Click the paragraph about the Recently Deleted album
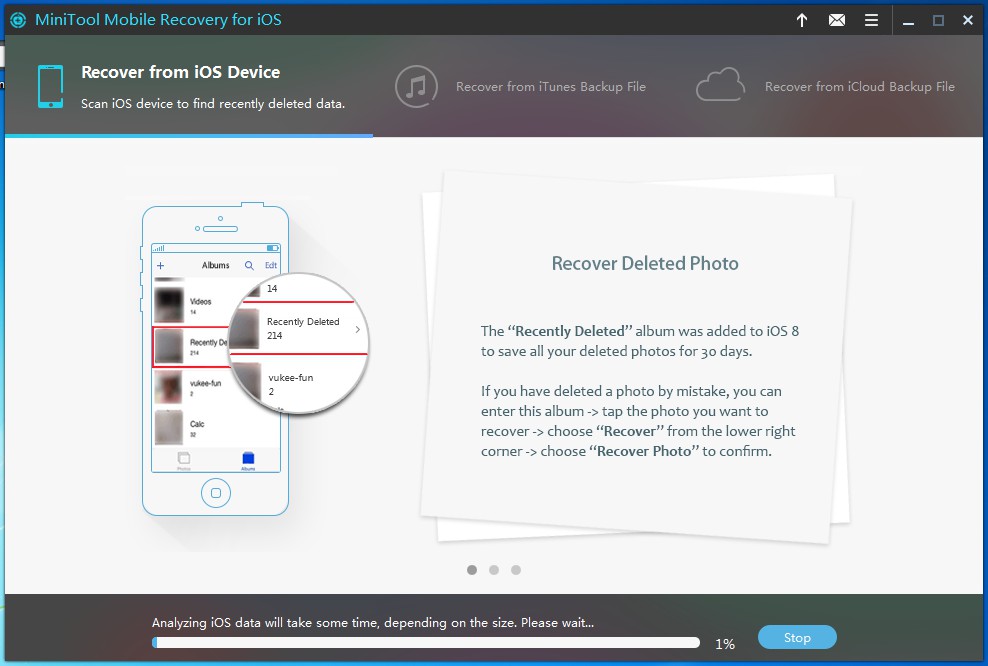This screenshot has width=988, height=666. click(640, 341)
